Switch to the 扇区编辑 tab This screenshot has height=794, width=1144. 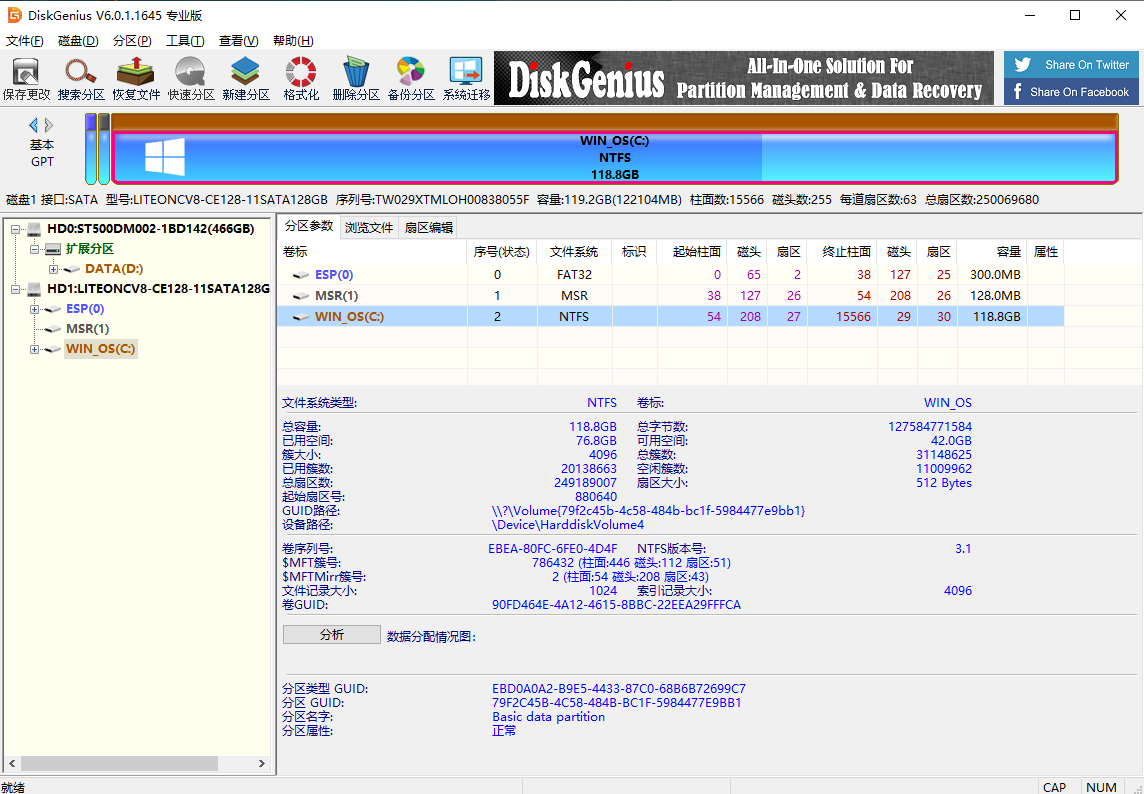428,227
